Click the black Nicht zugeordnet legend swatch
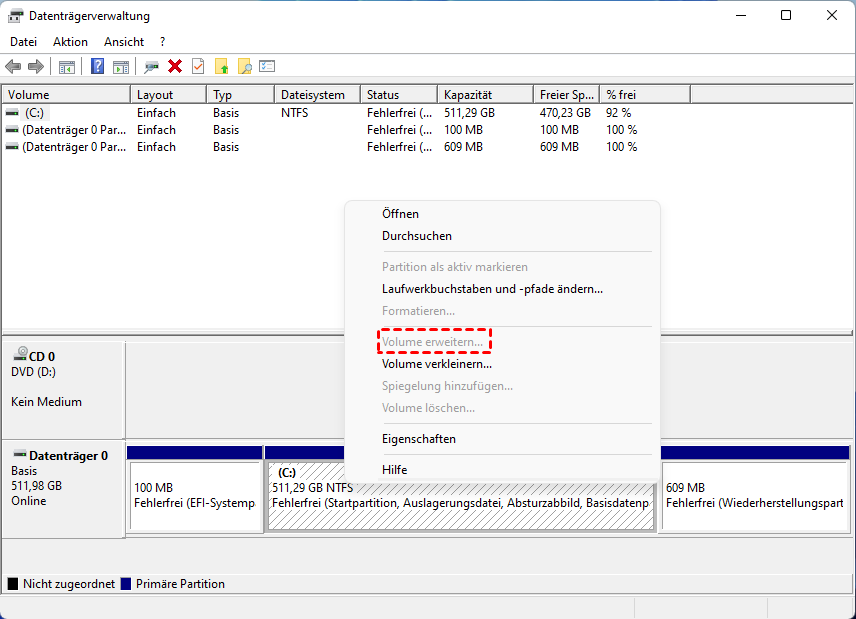The height and width of the screenshot is (619, 856). pyautogui.click(x=13, y=584)
